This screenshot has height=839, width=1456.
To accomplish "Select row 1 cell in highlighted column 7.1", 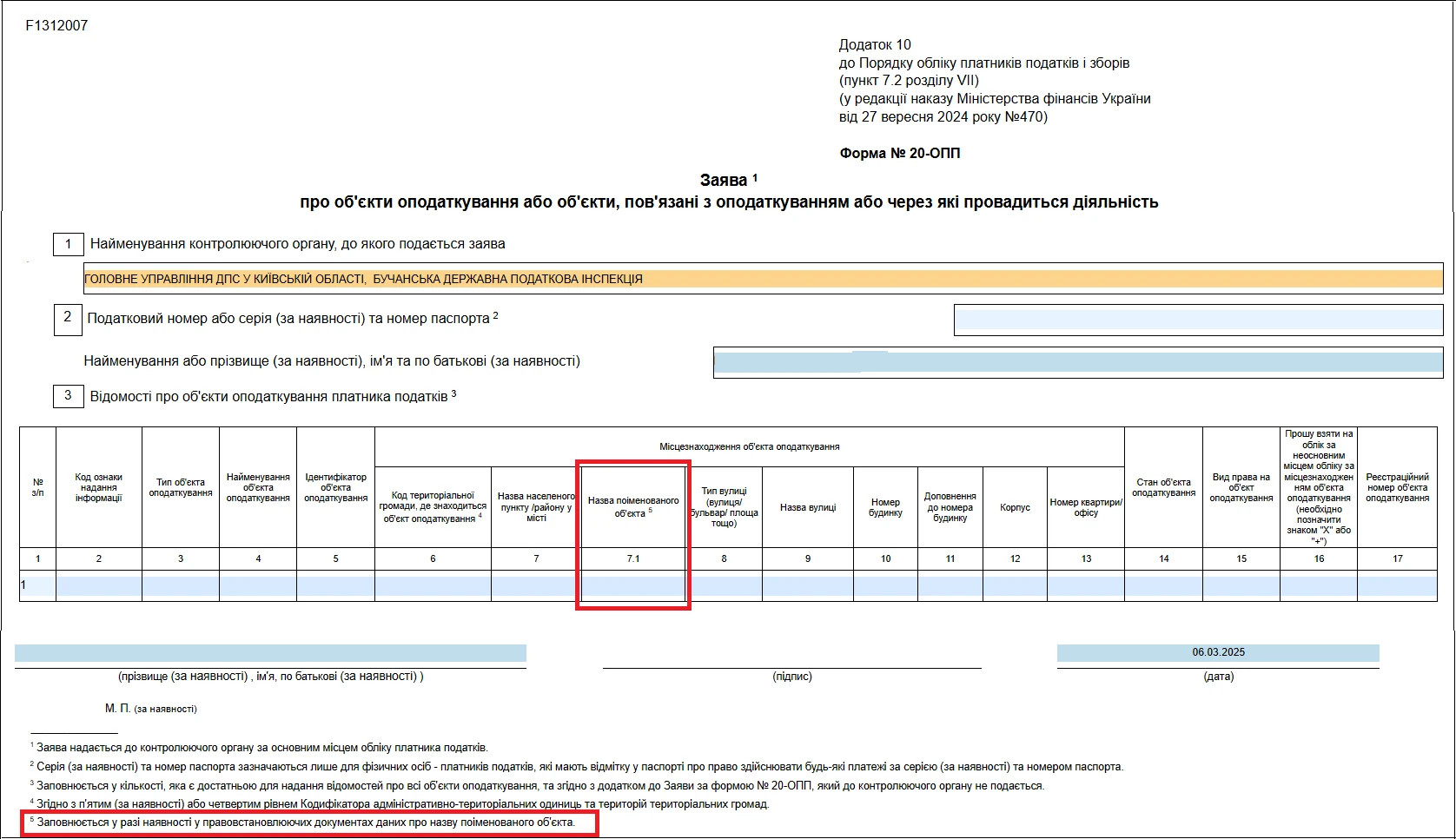I will pyautogui.click(x=633, y=586).
